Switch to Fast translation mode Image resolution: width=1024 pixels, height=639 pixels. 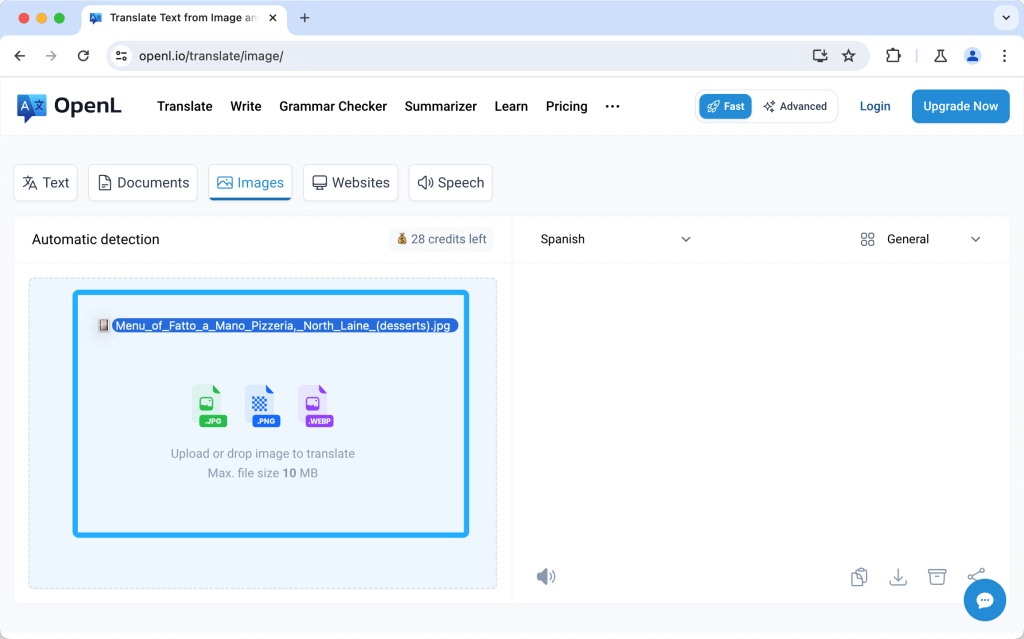tap(725, 106)
